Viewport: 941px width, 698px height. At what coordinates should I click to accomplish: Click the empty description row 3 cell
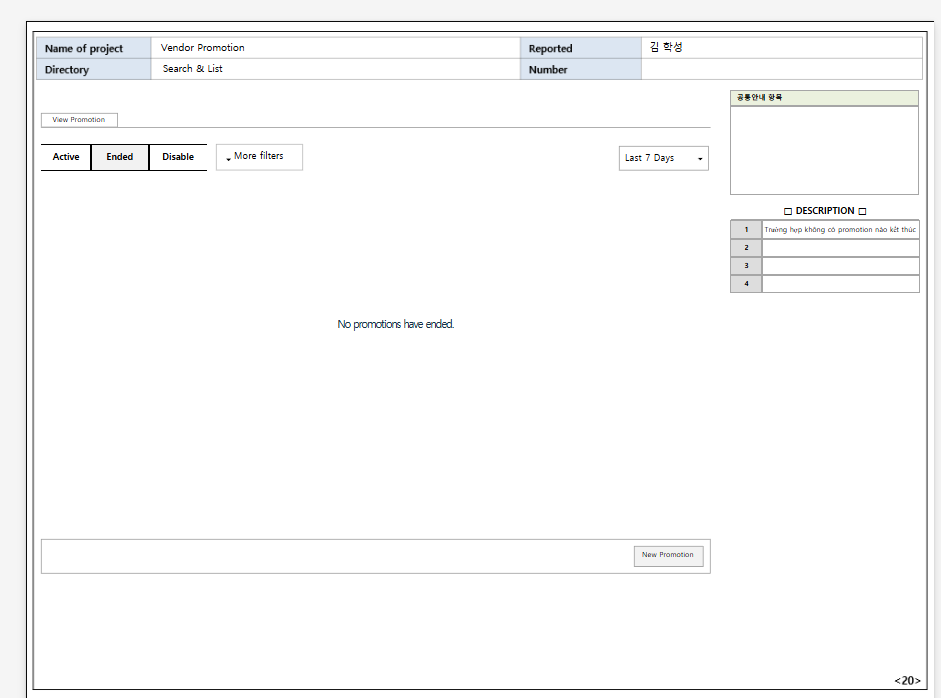(x=840, y=266)
